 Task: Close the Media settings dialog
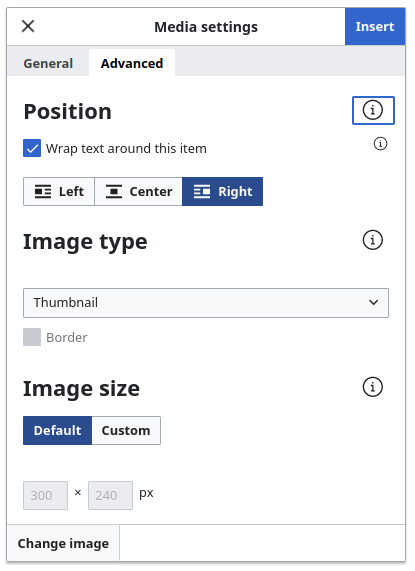(x=28, y=26)
